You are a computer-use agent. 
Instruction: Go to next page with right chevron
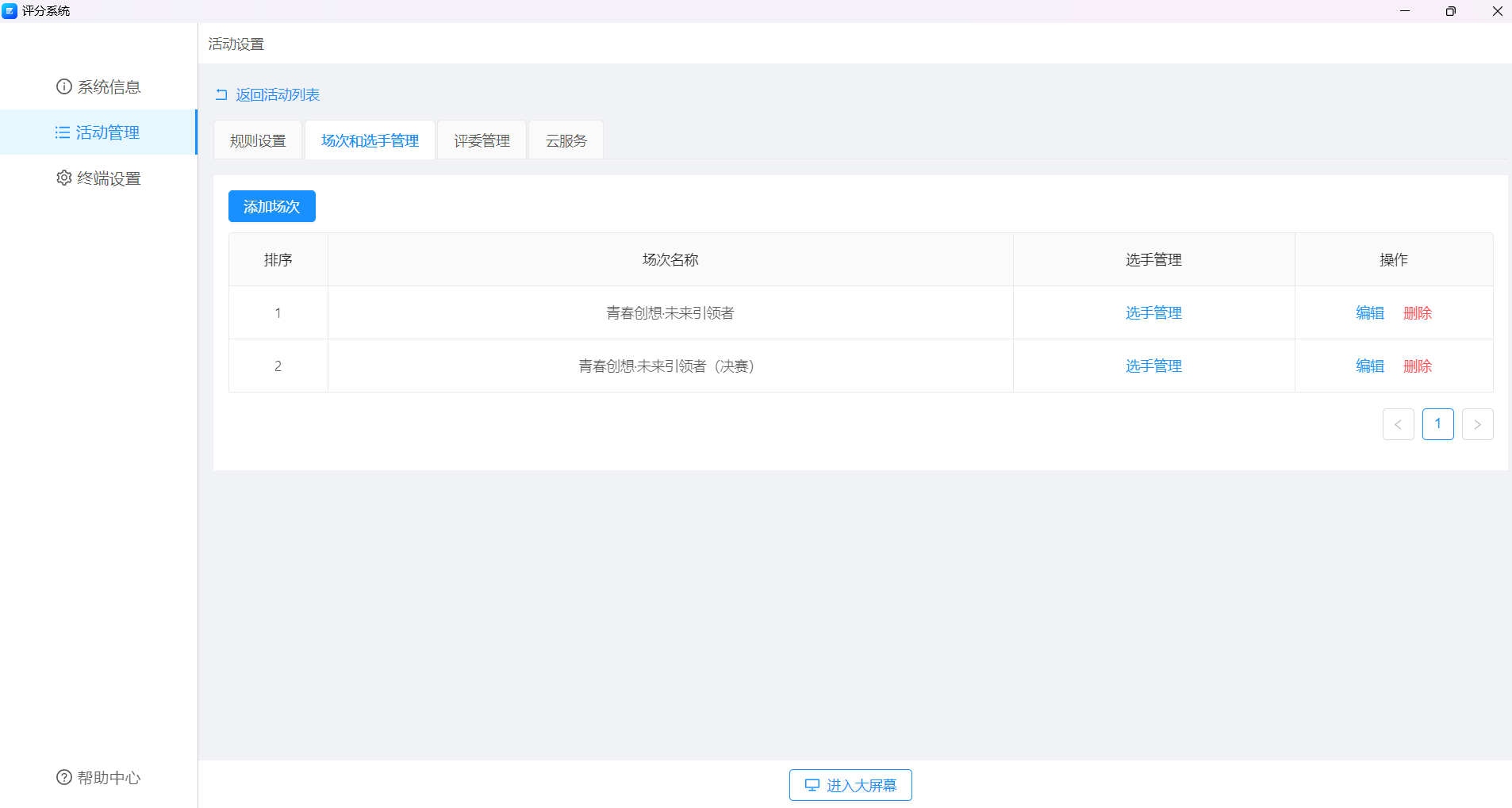1477,424
